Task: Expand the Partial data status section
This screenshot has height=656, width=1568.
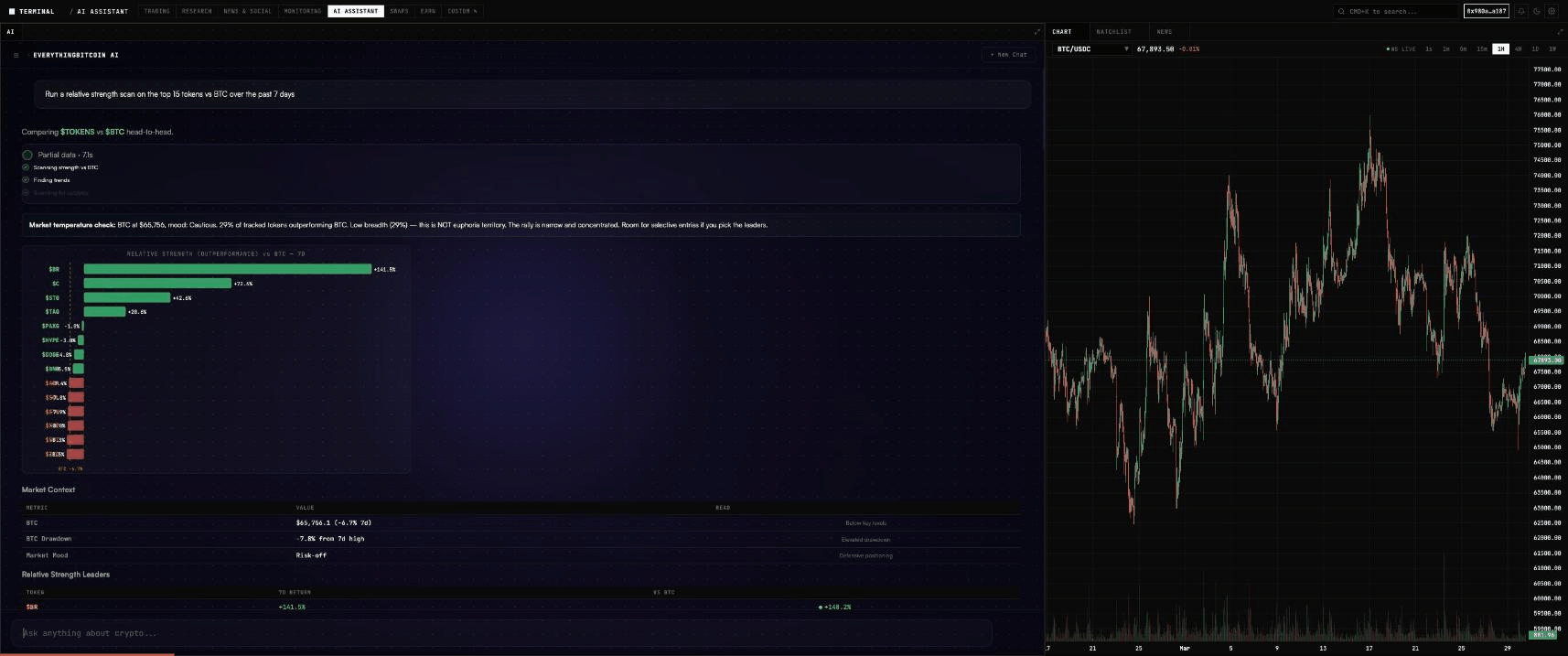Action: click(x=27, y=155)
